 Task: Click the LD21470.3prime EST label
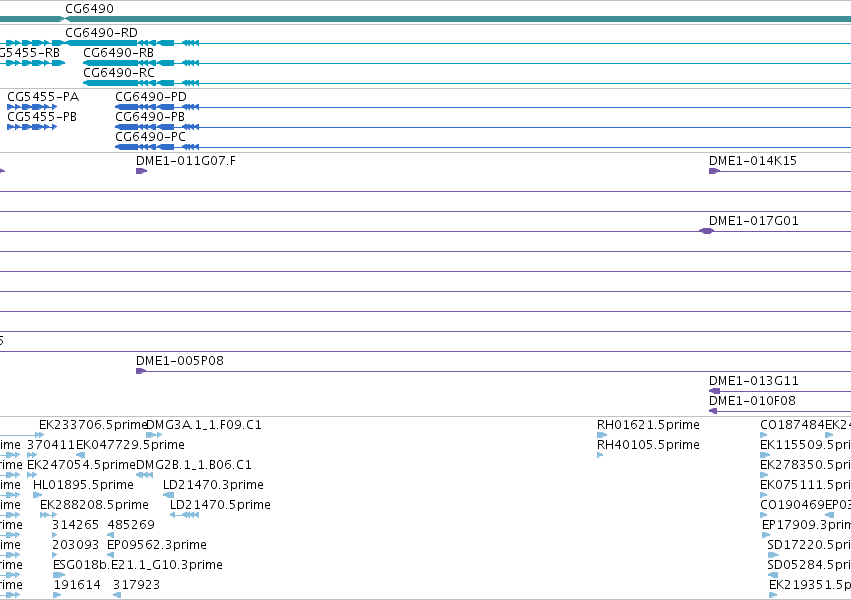pyautogui.click(x=213, y=485)
